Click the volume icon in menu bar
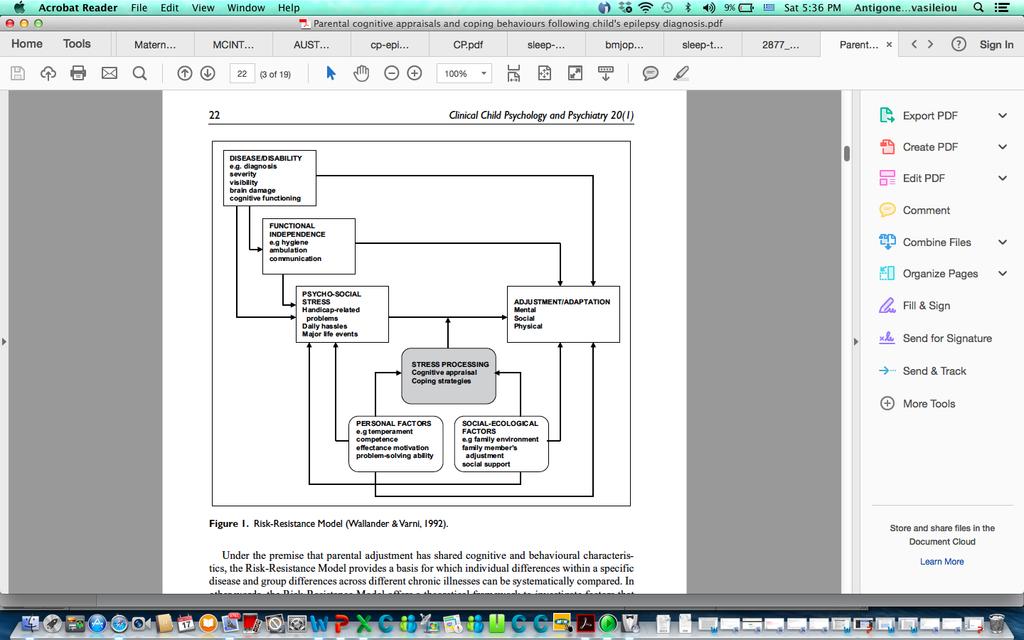Screen dimensions: 1024x640 coord(709,8)
